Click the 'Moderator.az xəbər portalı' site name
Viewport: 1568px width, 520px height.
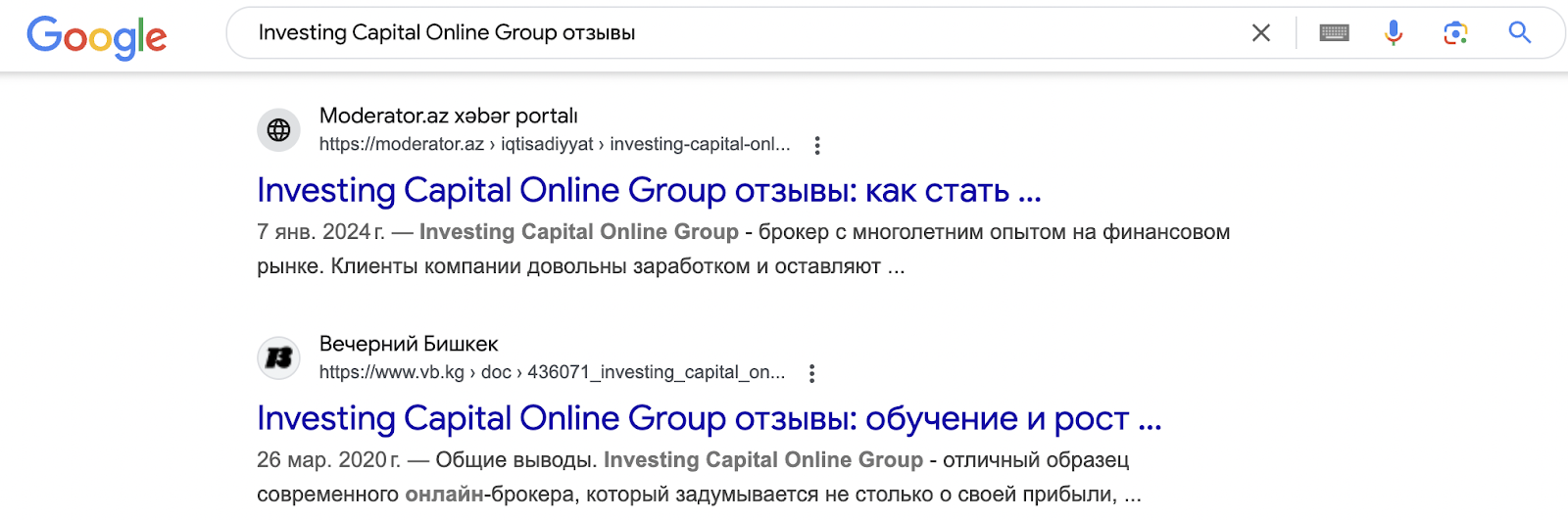pyautogui.click(x=449, y=116)
